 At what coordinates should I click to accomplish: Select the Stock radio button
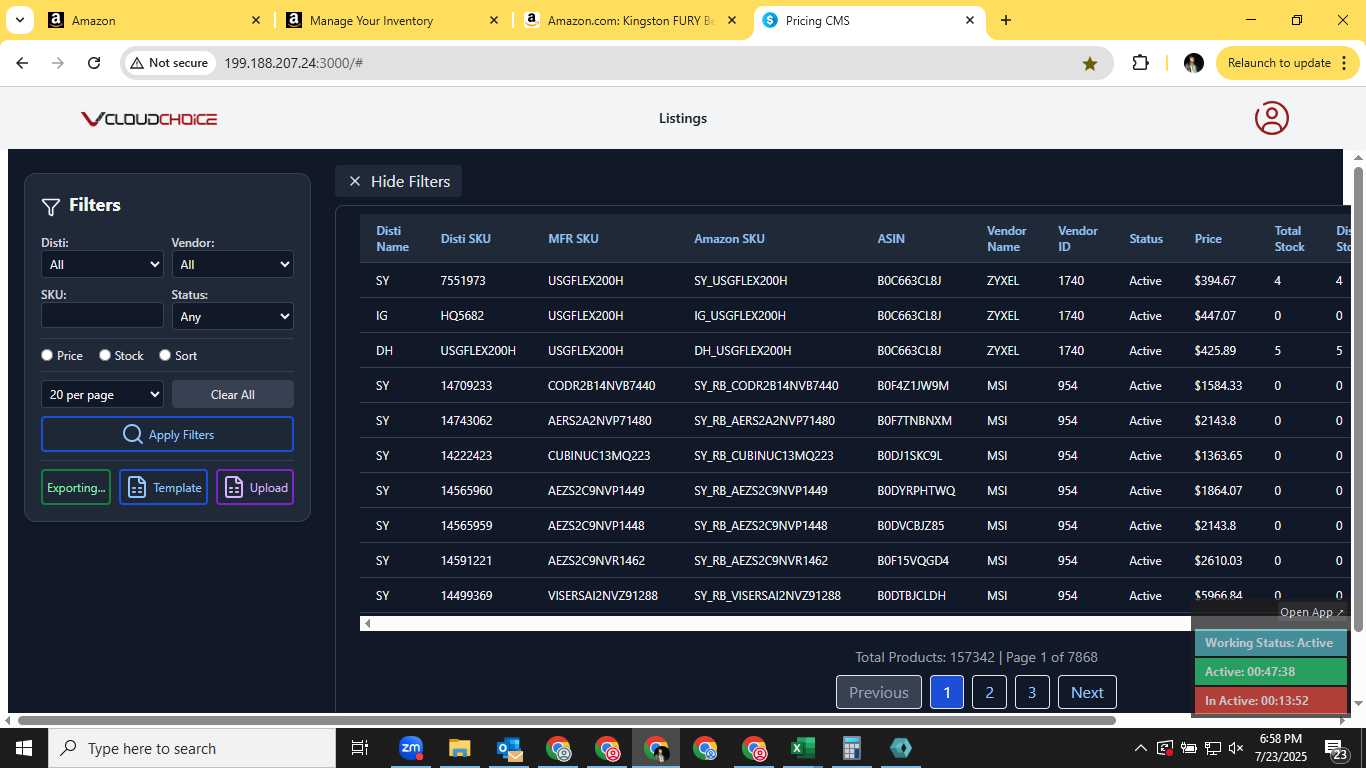point(105,355)
